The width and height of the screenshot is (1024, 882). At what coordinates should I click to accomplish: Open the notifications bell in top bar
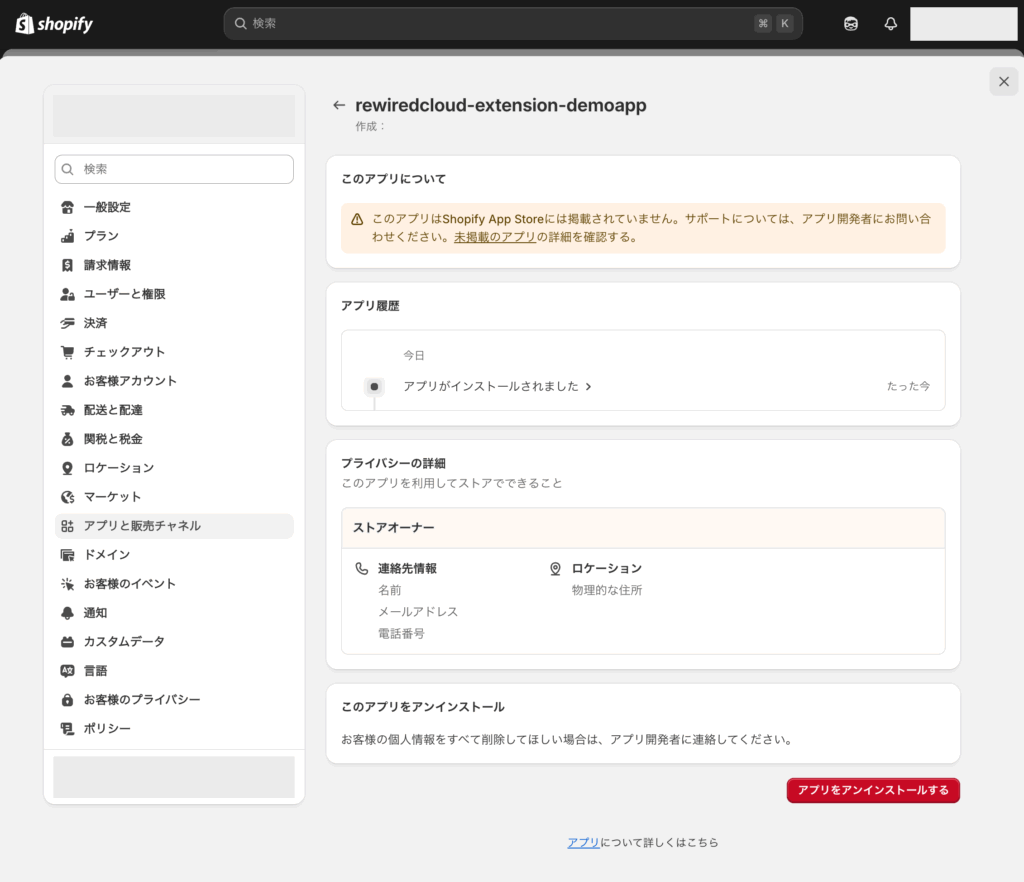(x=890, y=24)
